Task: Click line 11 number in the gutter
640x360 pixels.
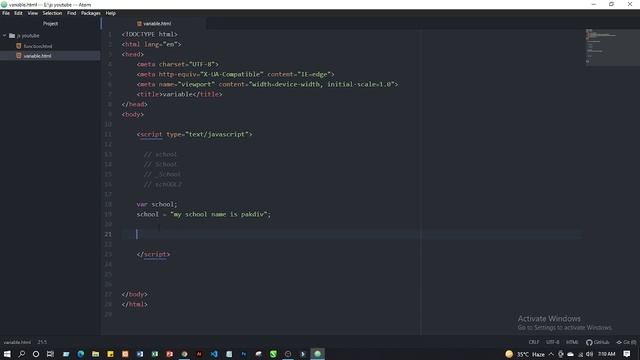Action: click(x=108, y=134)
